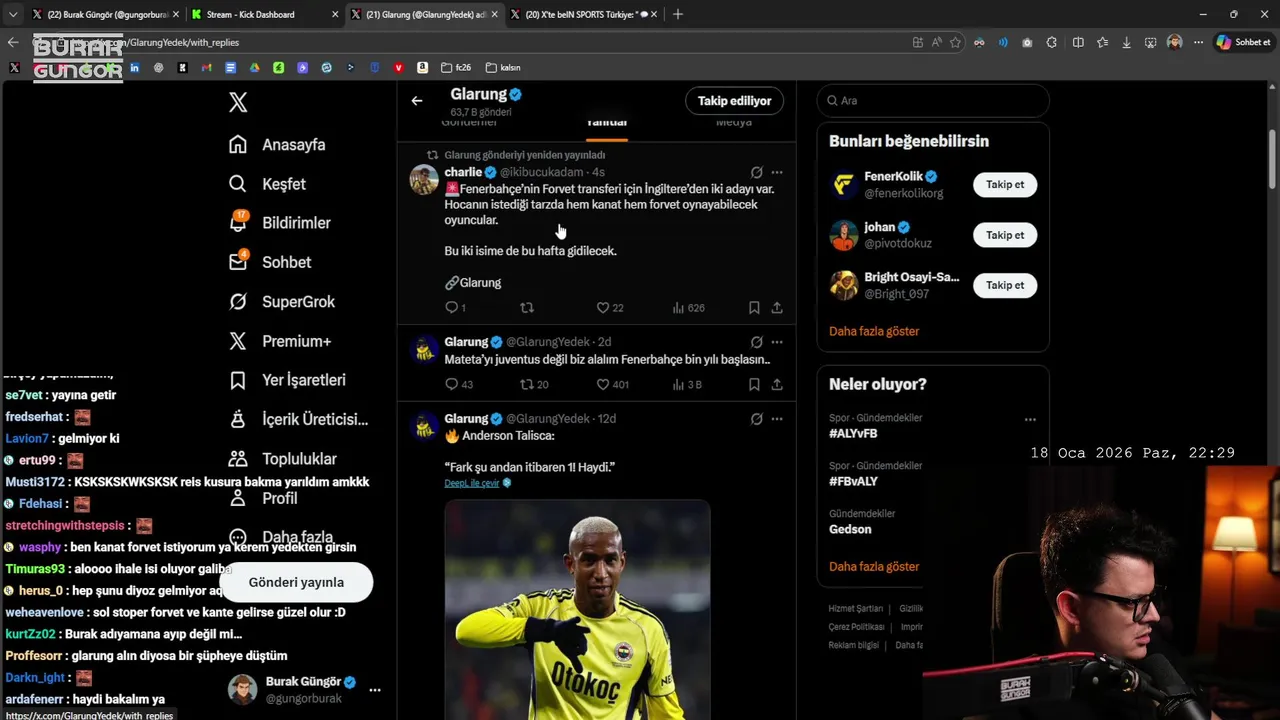Open Anasayfa home page
The width and height of the screenshot is (1280, 720).
[277, 145]
